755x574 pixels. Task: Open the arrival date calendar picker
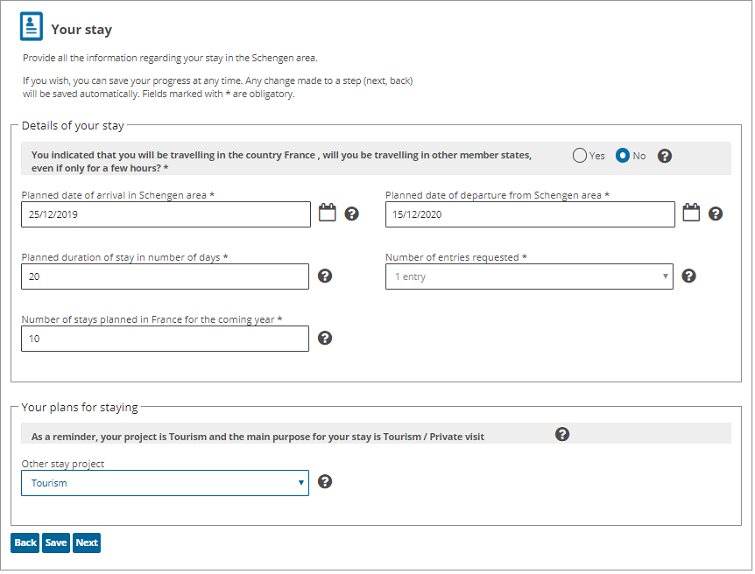tap(327, 213)
